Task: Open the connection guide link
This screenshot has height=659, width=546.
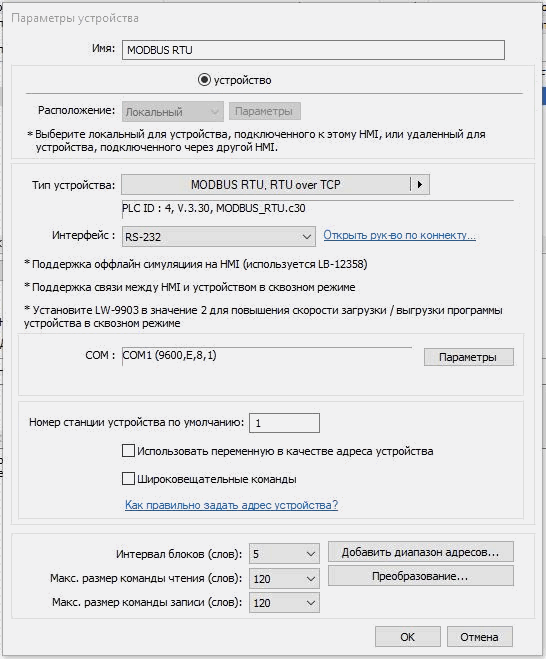Action: tap(399, 235)
